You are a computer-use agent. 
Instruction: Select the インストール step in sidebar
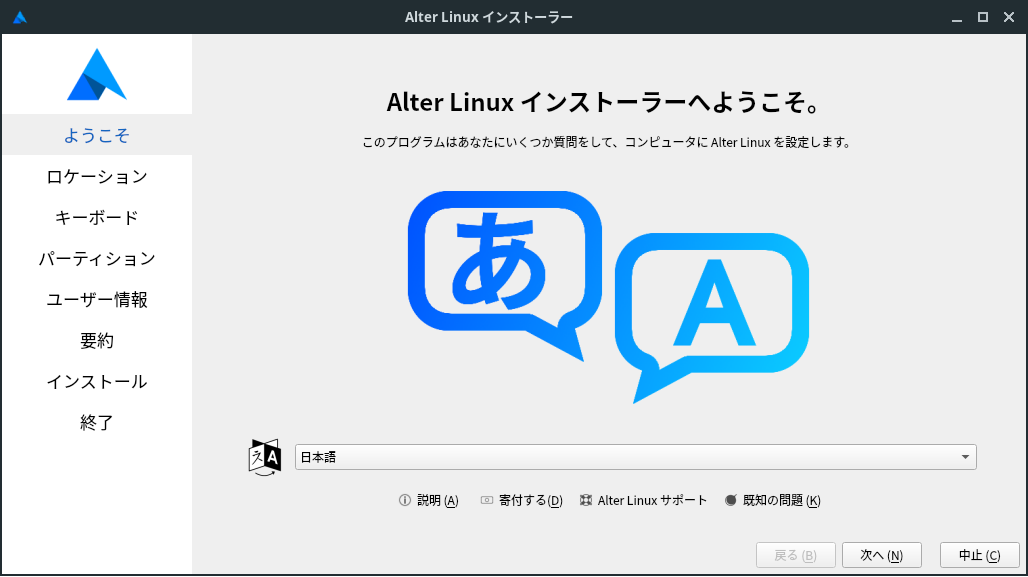pos(97,382)
